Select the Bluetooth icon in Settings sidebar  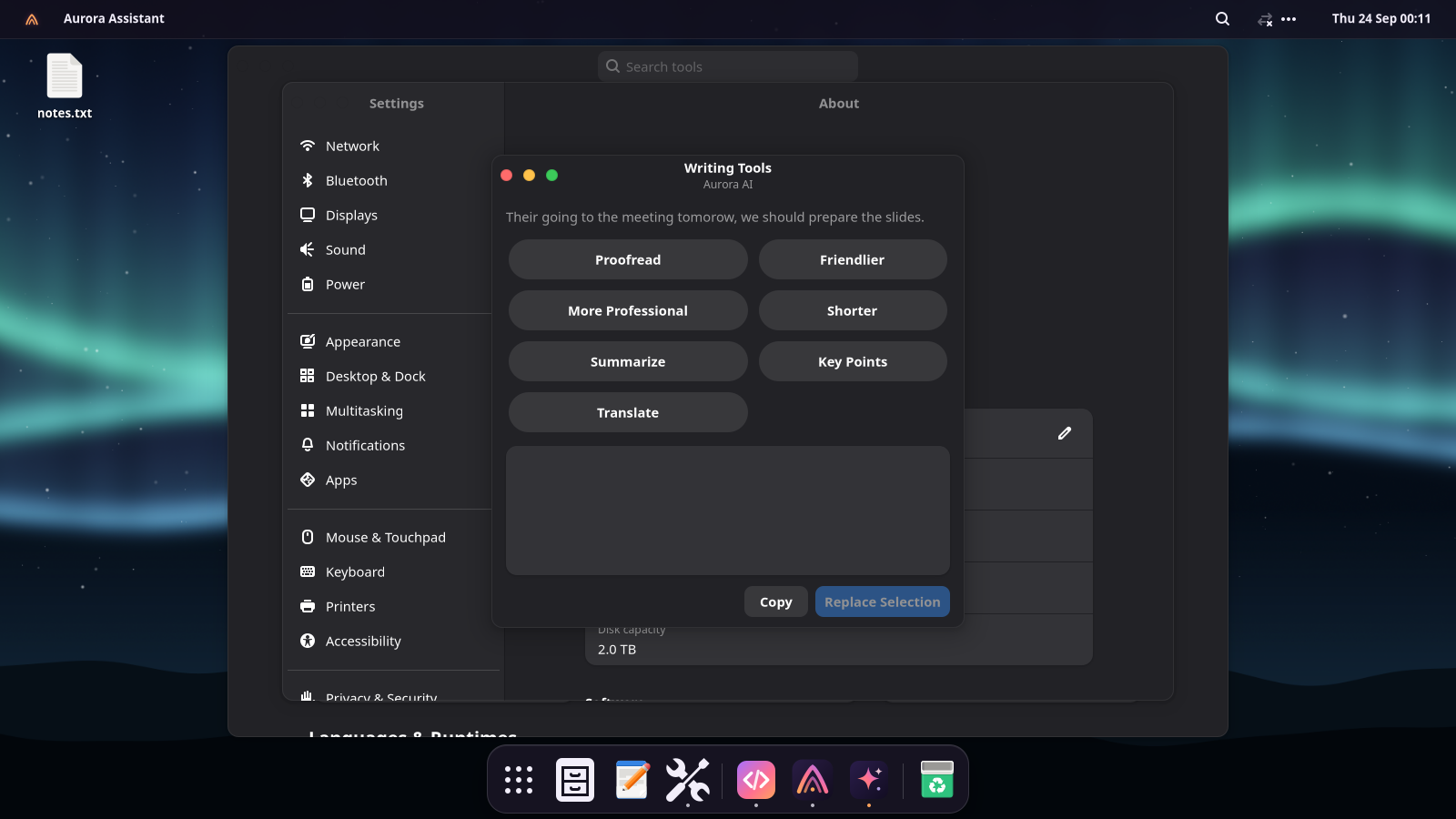[x=308, y=180]
